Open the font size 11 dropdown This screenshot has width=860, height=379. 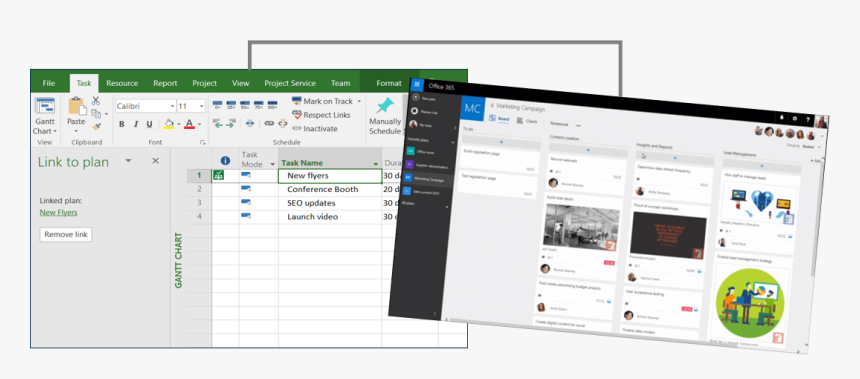pos(202,106)
